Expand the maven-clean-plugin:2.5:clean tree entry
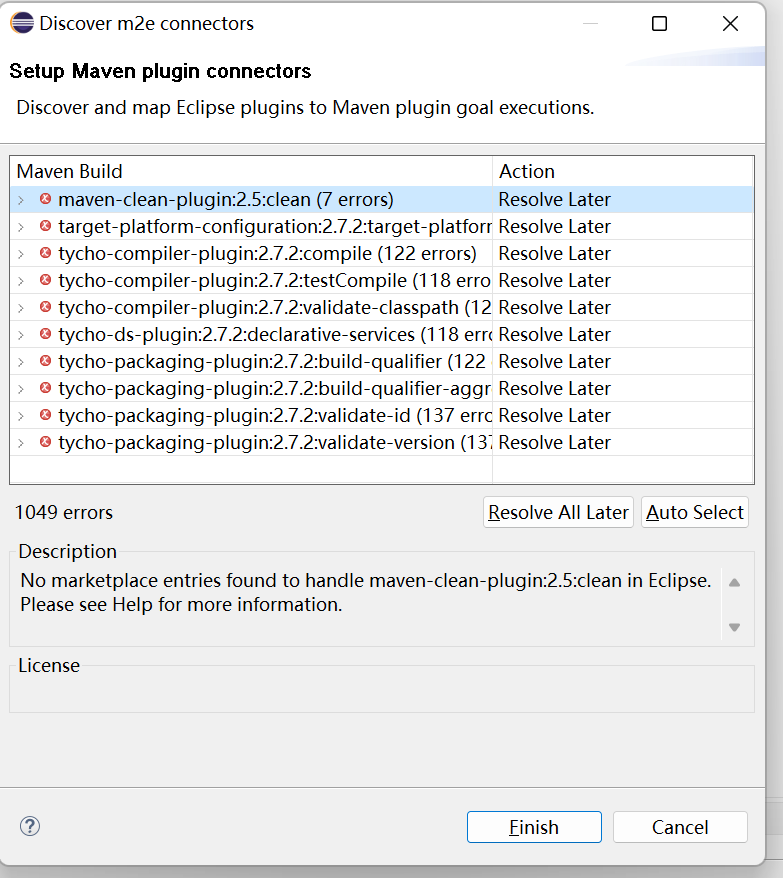 tap(22, 199)
